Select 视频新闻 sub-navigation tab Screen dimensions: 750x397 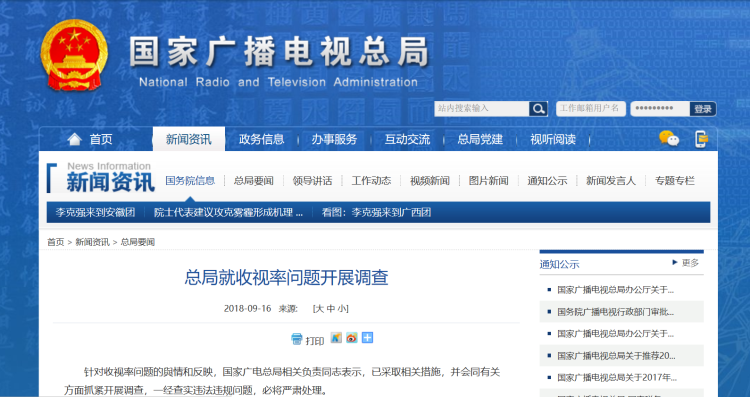[x=430, y=181]
